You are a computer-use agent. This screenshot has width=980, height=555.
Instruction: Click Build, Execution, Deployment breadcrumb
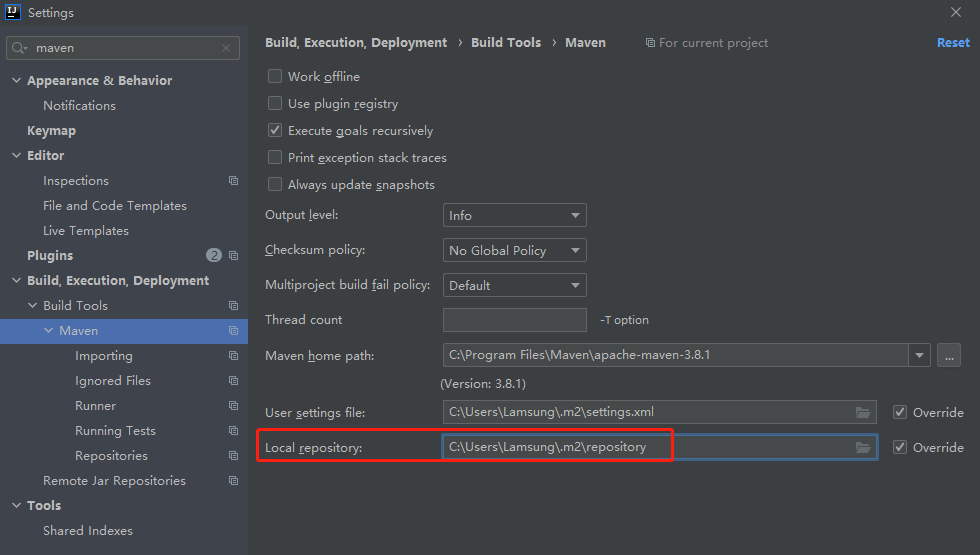pos(356,42)
